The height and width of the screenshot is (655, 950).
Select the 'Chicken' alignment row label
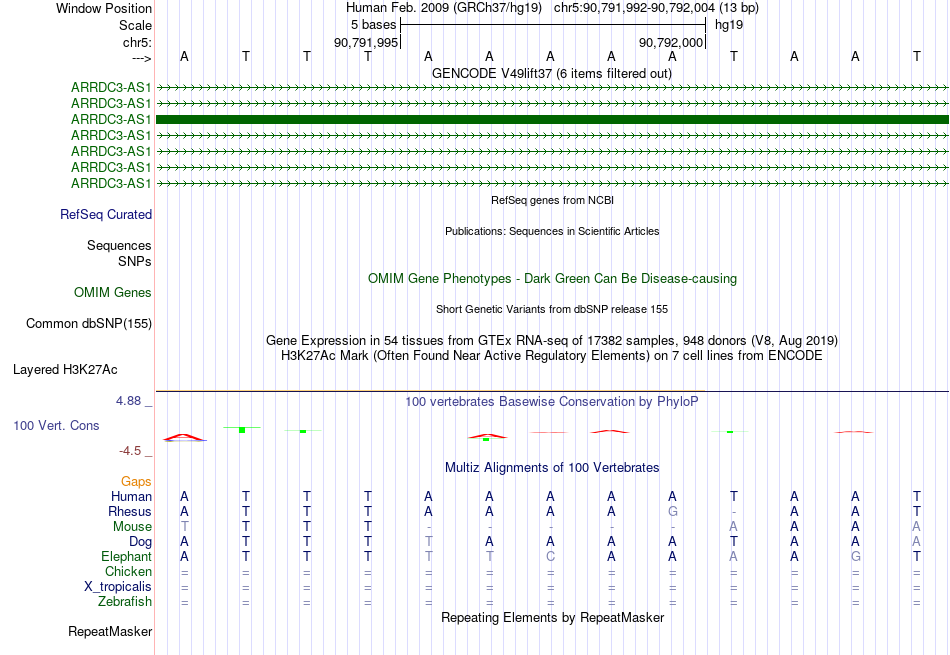click(x=128, y=571)
